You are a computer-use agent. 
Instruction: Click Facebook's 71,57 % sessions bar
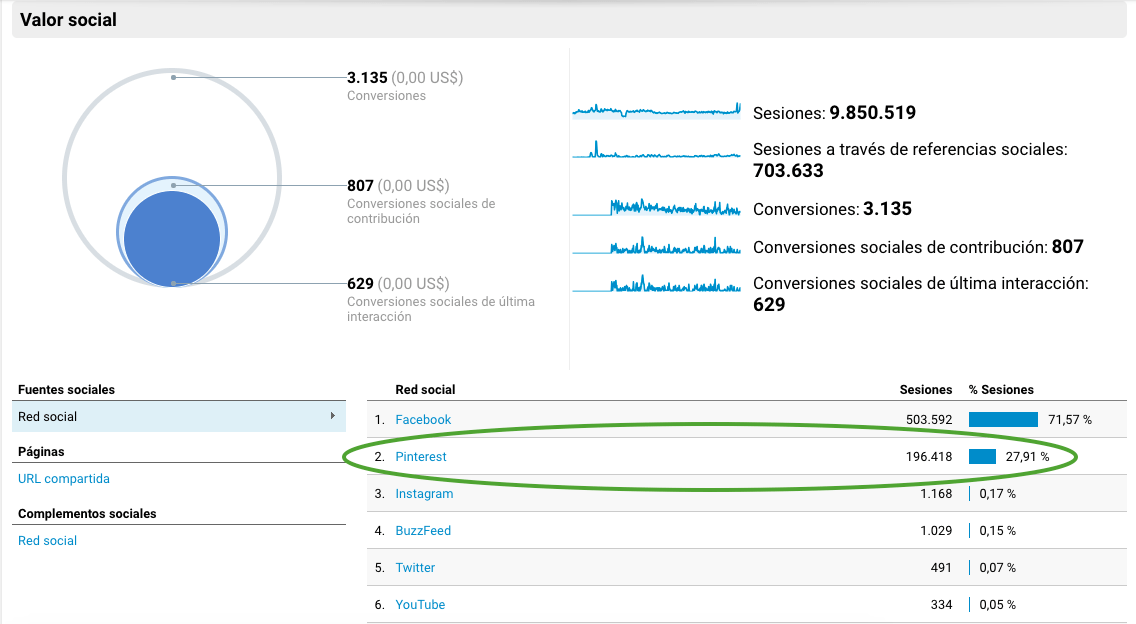[x=1003, y=420]
